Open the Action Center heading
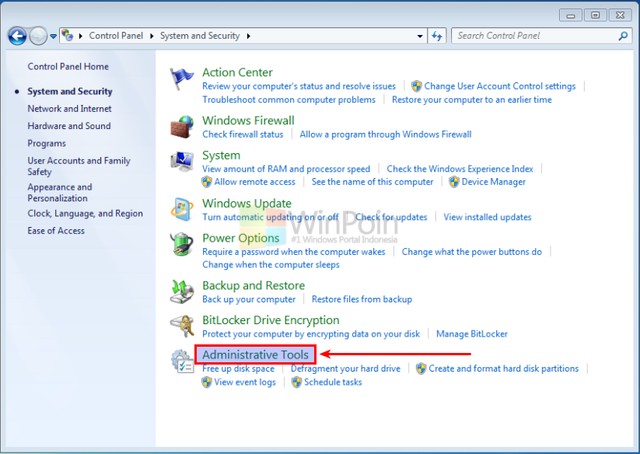 [x=238, y=72]
